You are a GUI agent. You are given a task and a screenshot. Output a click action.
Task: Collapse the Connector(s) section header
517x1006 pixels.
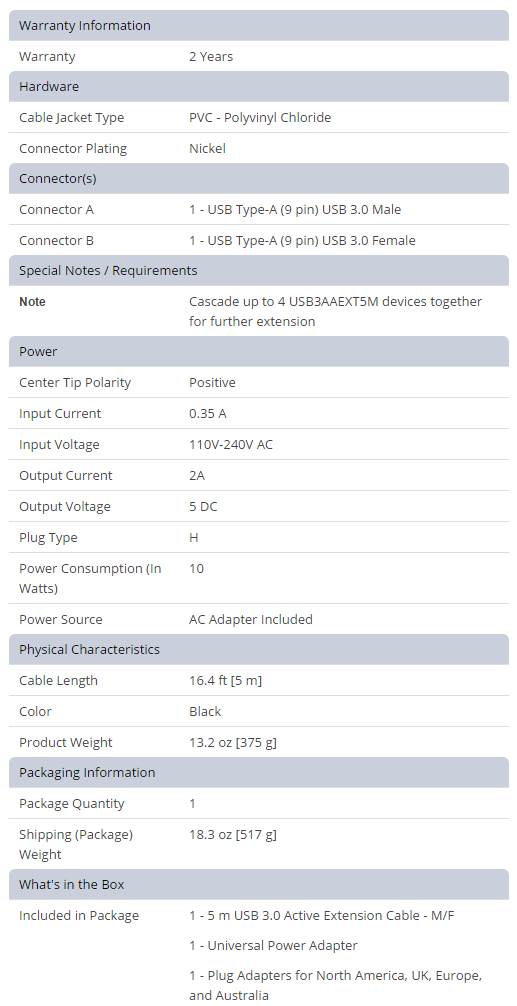pyautogui.click(x=258, y=178)
